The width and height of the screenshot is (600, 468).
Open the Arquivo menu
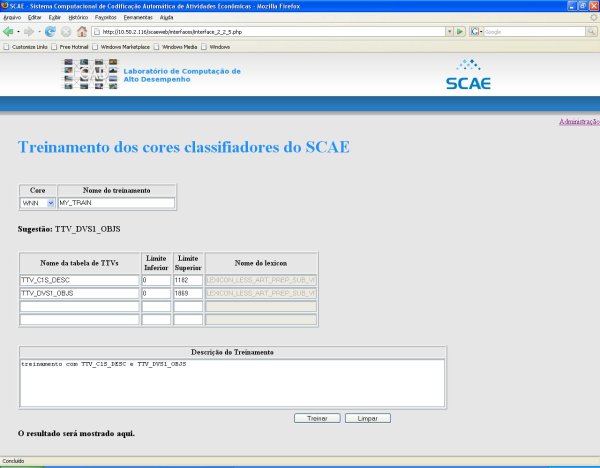12,17
